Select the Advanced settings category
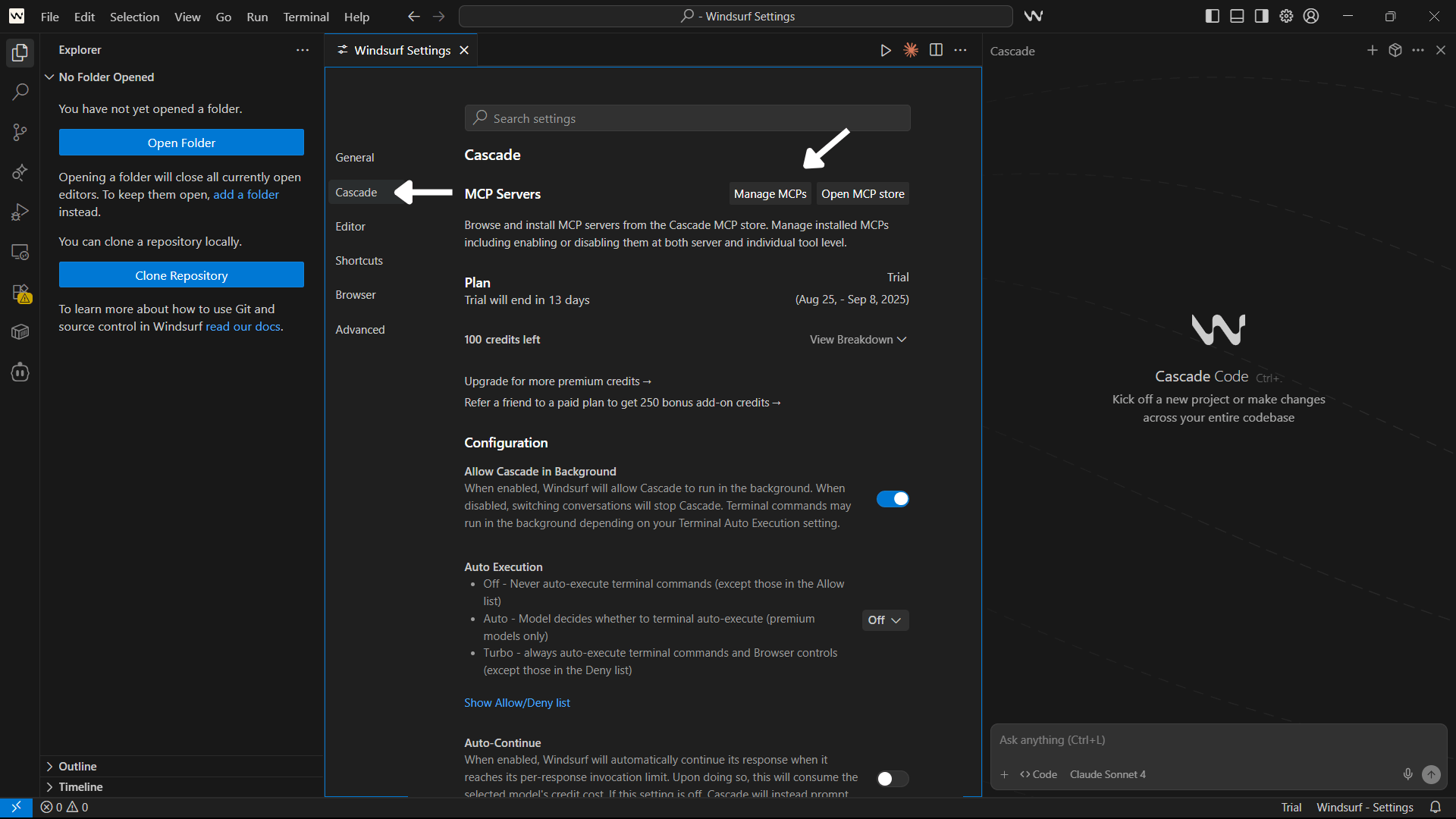Image resolution: width=1456 pixels, height=819 pixels. pyautogui.click(x=360, y=330)
